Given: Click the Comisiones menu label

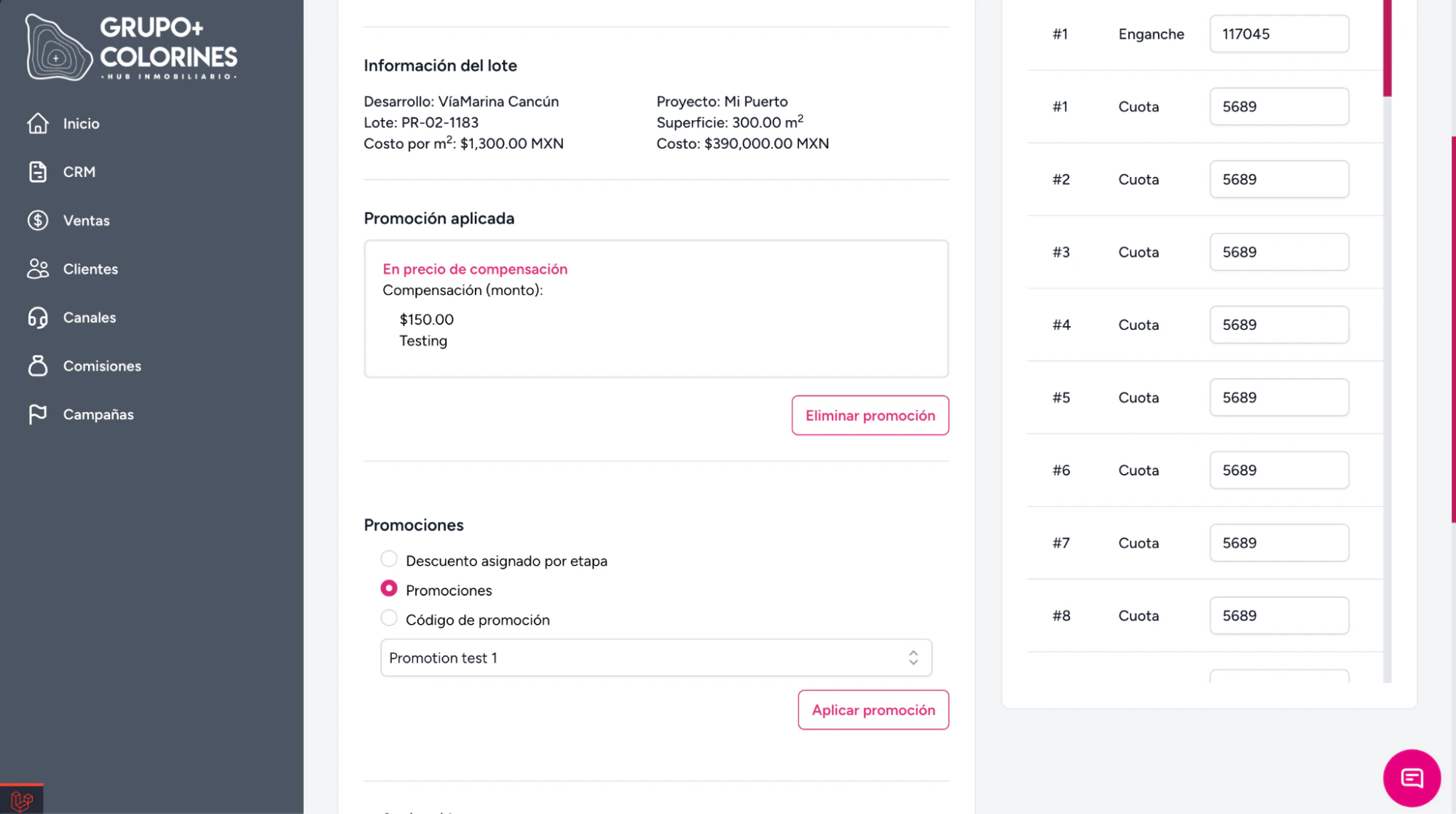Looking at the screenshot, I should coord(102,366).
